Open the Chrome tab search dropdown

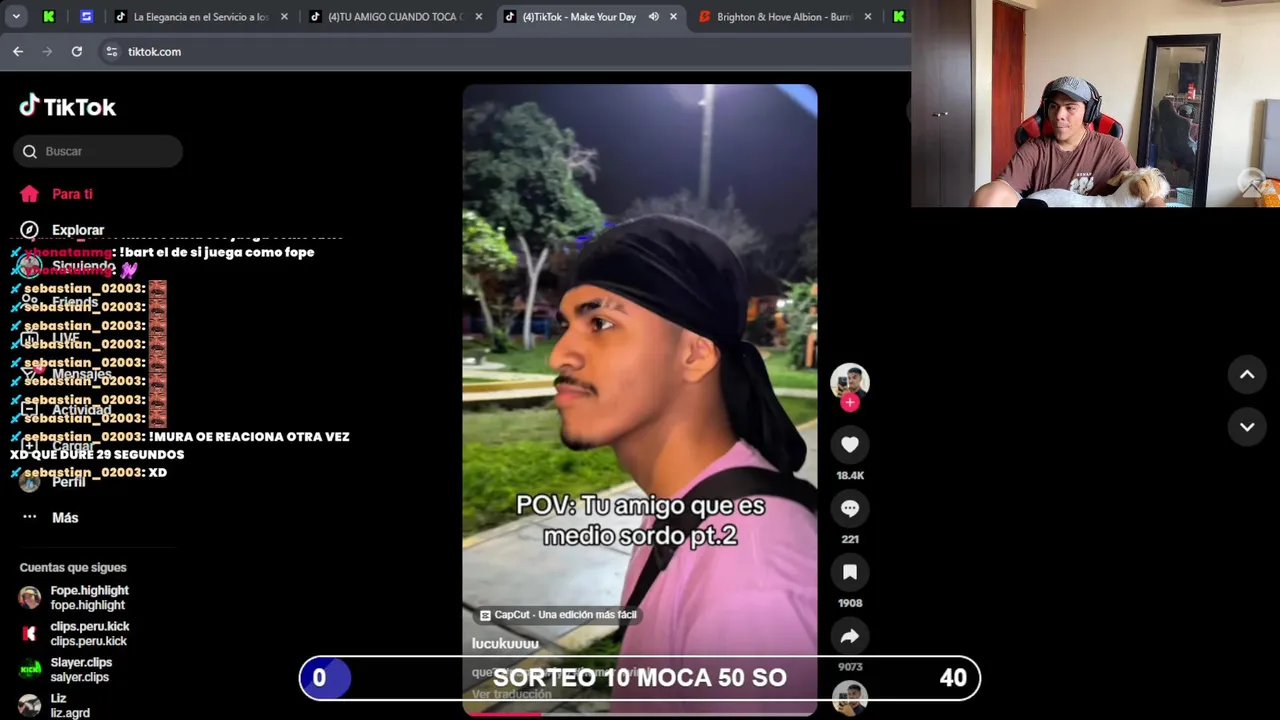(x=16, y=17)
